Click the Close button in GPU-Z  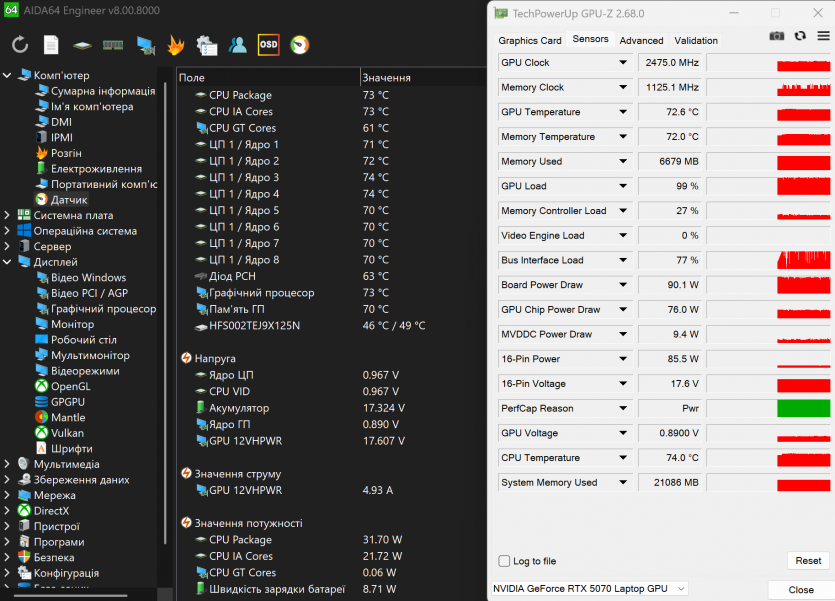coord(800,590)
